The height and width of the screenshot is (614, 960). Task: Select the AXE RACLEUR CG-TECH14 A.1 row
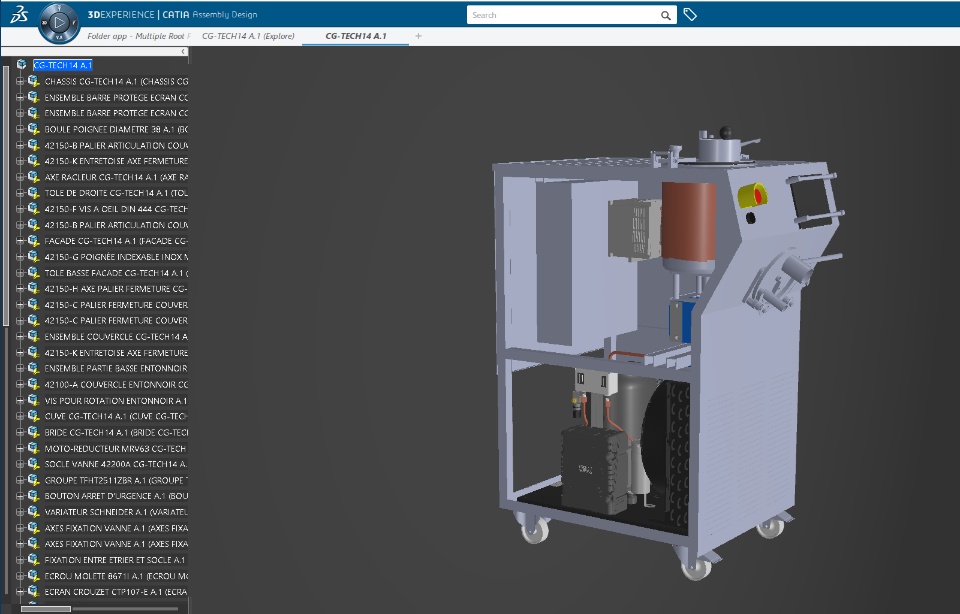coord(116,177)
